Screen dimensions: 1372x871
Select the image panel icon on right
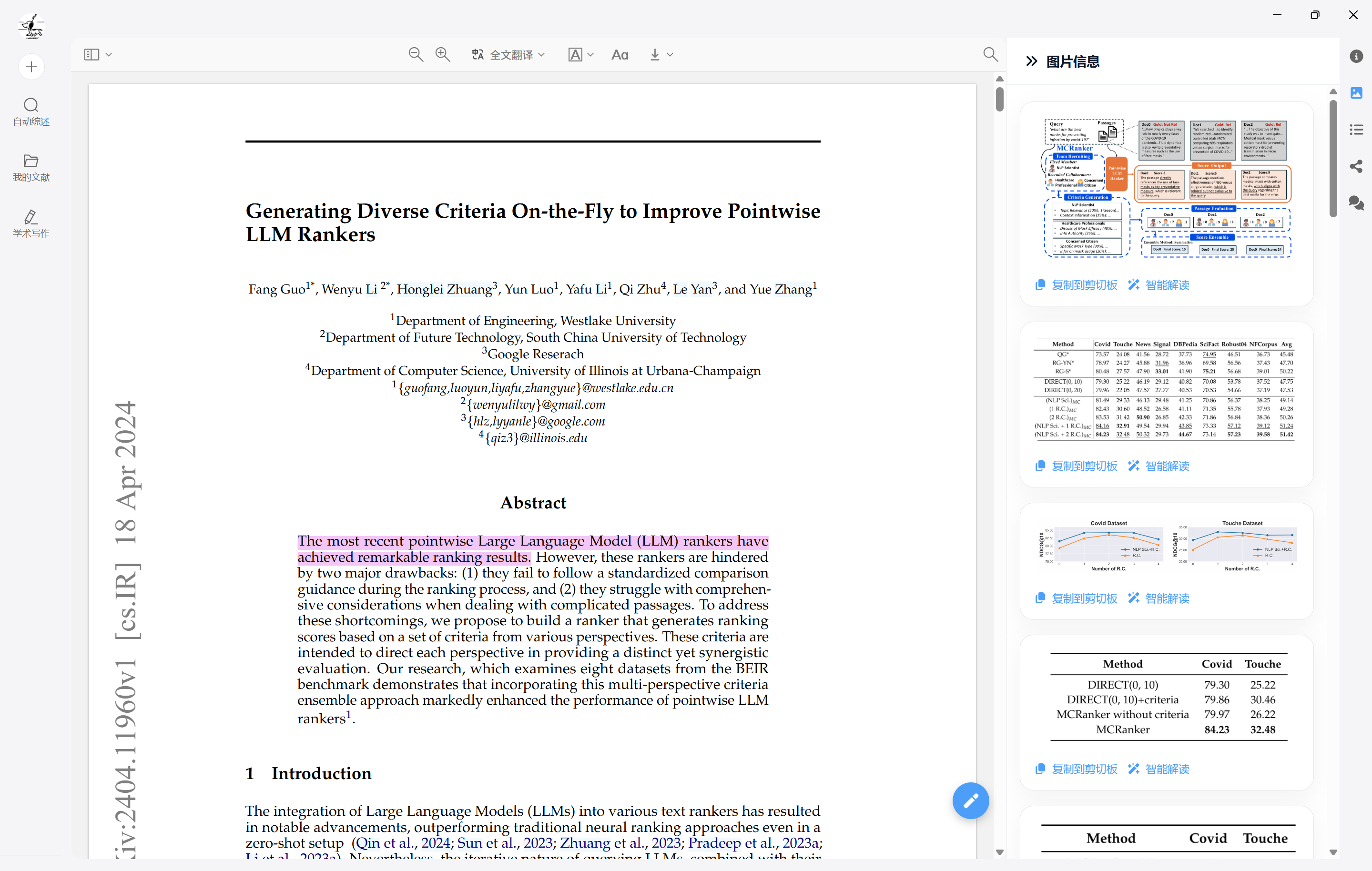(1356, 93)
